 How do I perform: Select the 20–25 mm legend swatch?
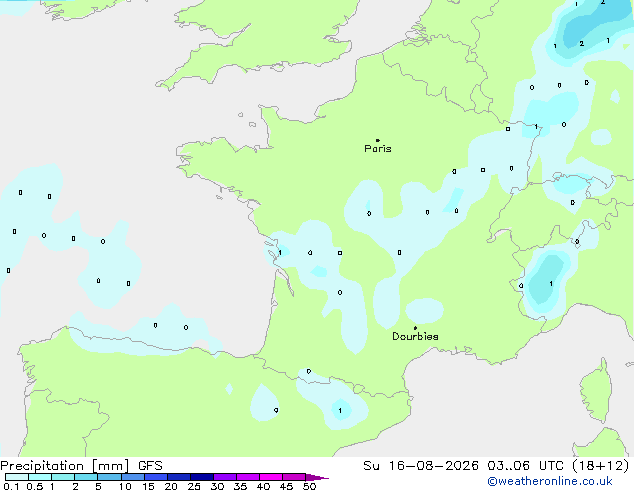click(179, 477)
